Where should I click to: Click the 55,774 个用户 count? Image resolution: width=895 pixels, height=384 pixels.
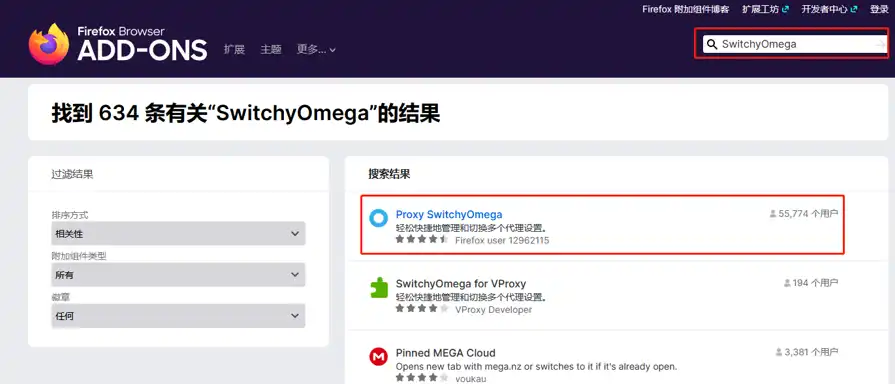pyautogui.click(x=808, y=214)
